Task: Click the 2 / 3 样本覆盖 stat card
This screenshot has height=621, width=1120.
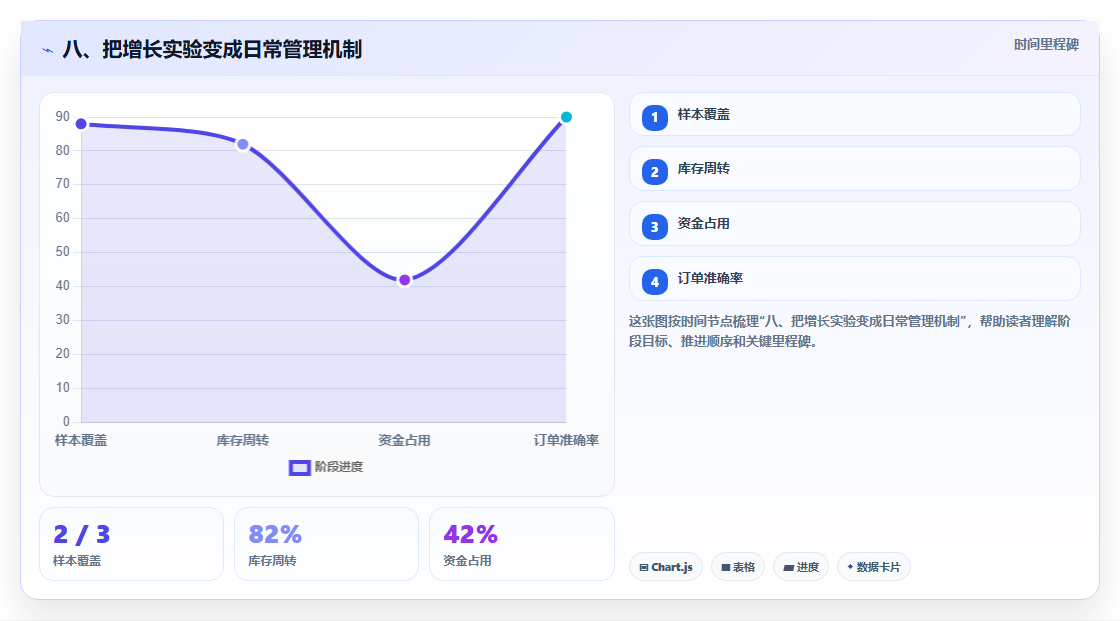Action: [131, 545]
